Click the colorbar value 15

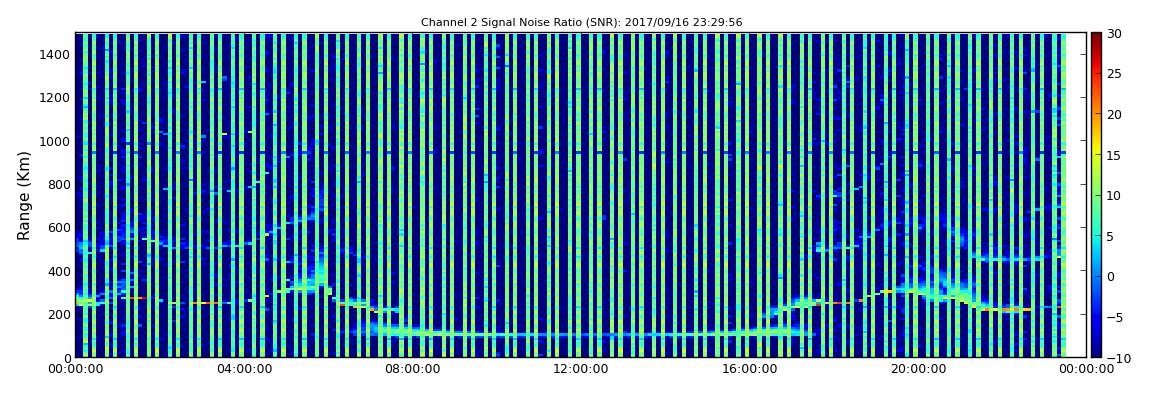click(1114, 155)
